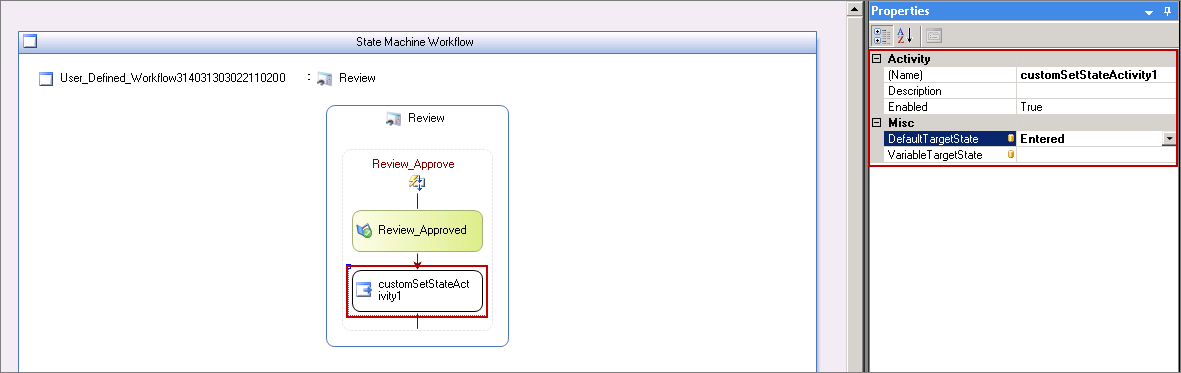The image size is (1181, 373).
Task: Open Property Pages icon in Properties toolbar
Action: point(933,35)
